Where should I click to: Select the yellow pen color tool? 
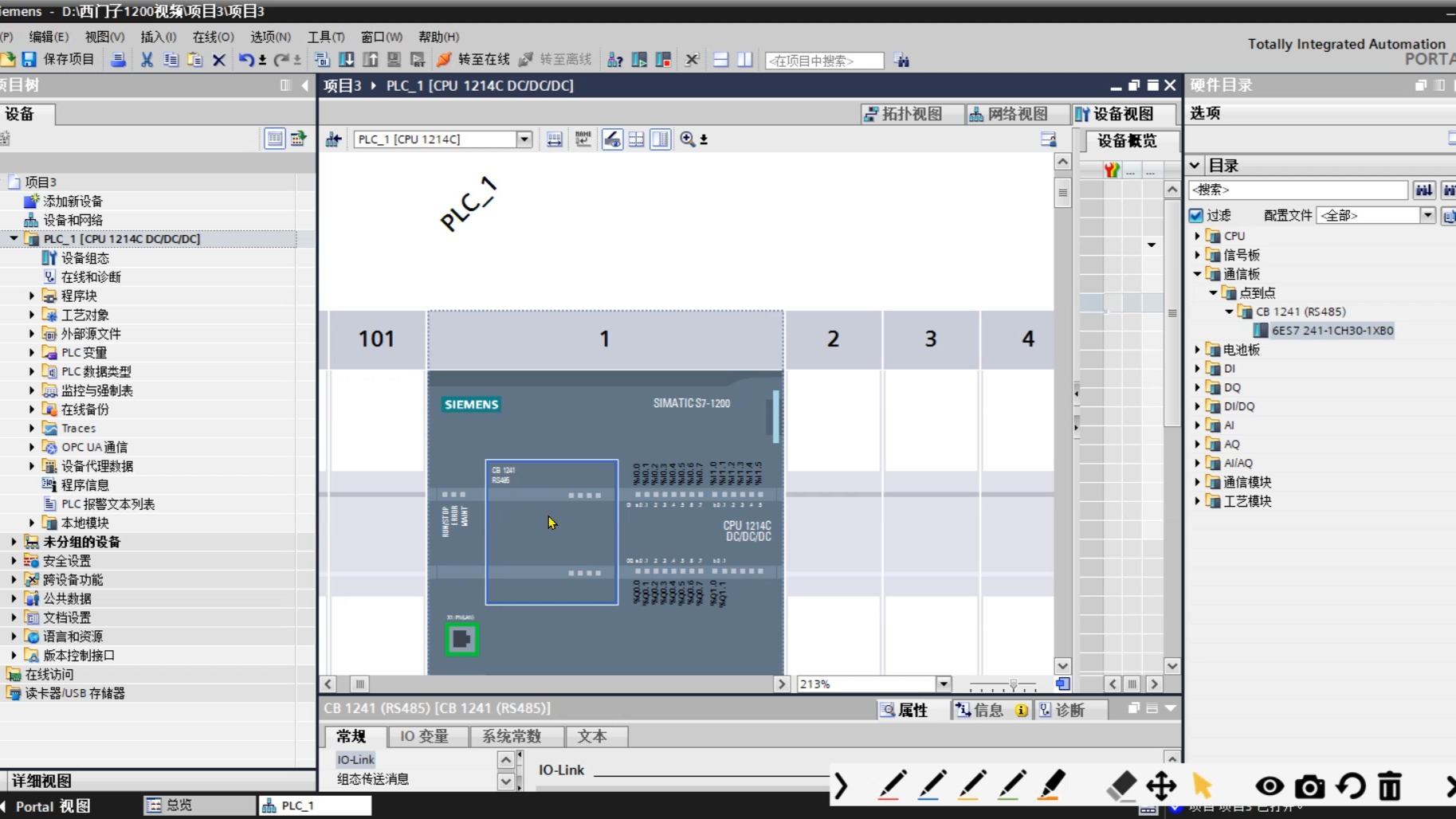[x=972, y=786]
